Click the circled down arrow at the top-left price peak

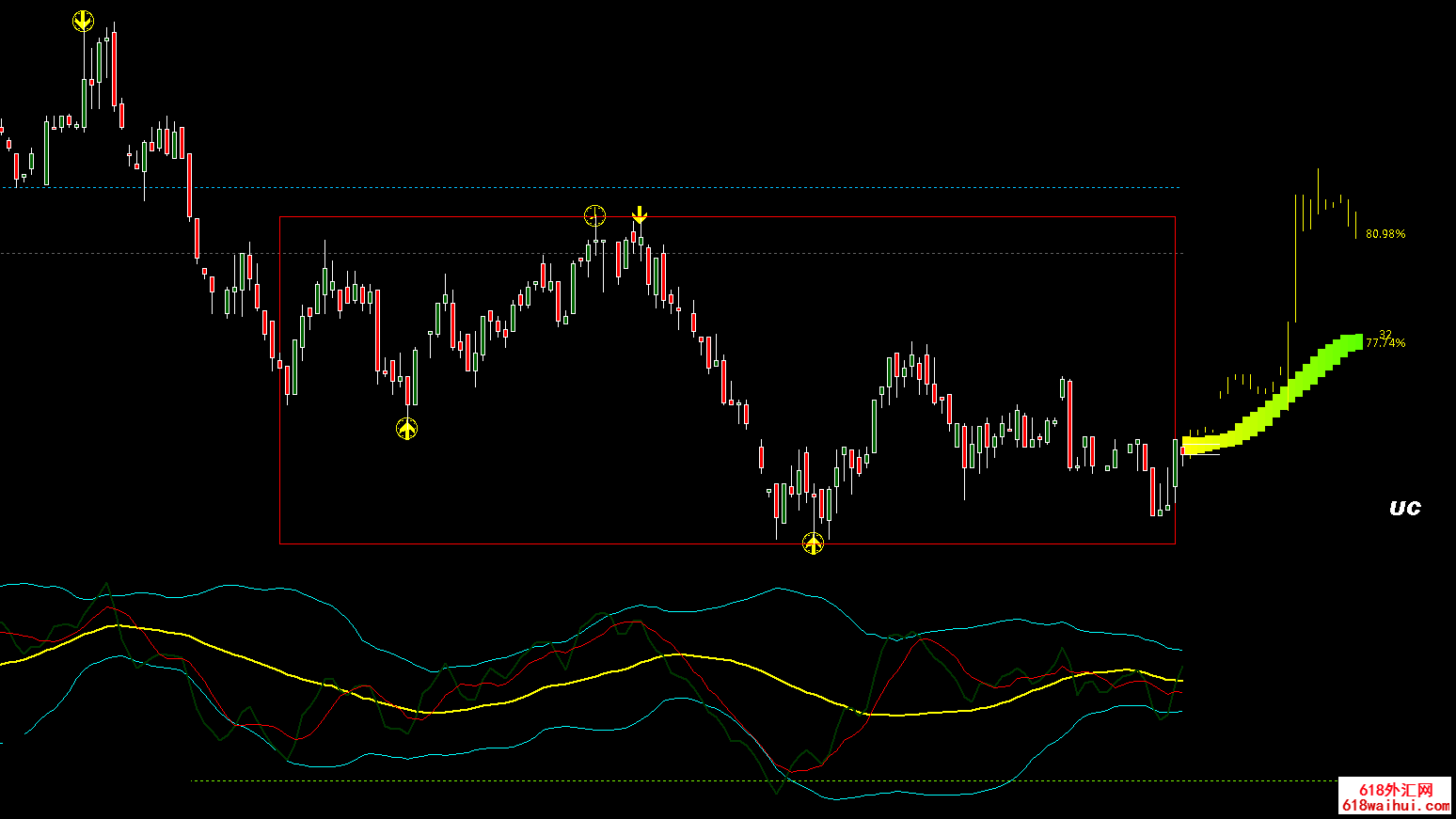pos(84,21)
